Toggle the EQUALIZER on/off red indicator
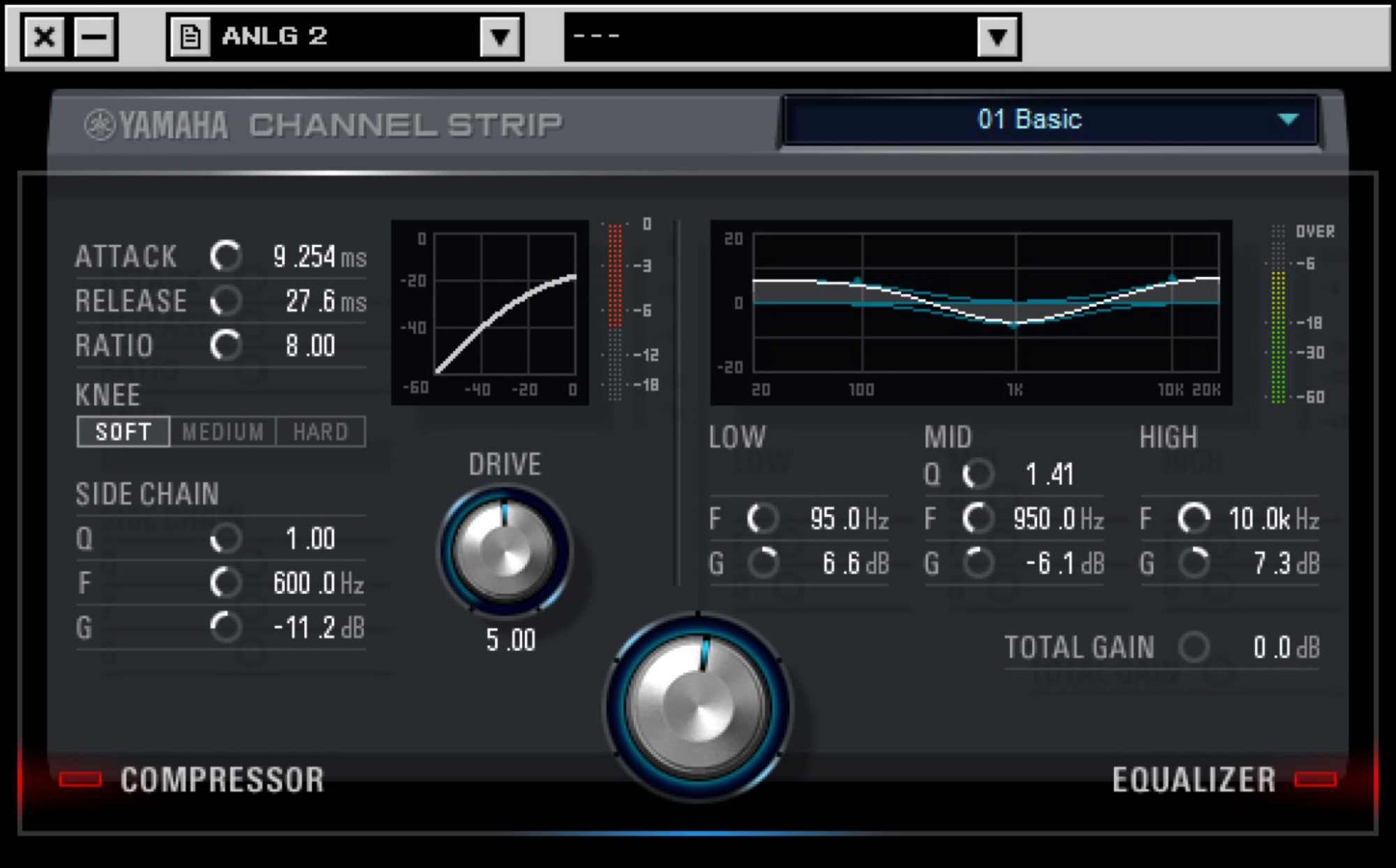 [1315, 779]
